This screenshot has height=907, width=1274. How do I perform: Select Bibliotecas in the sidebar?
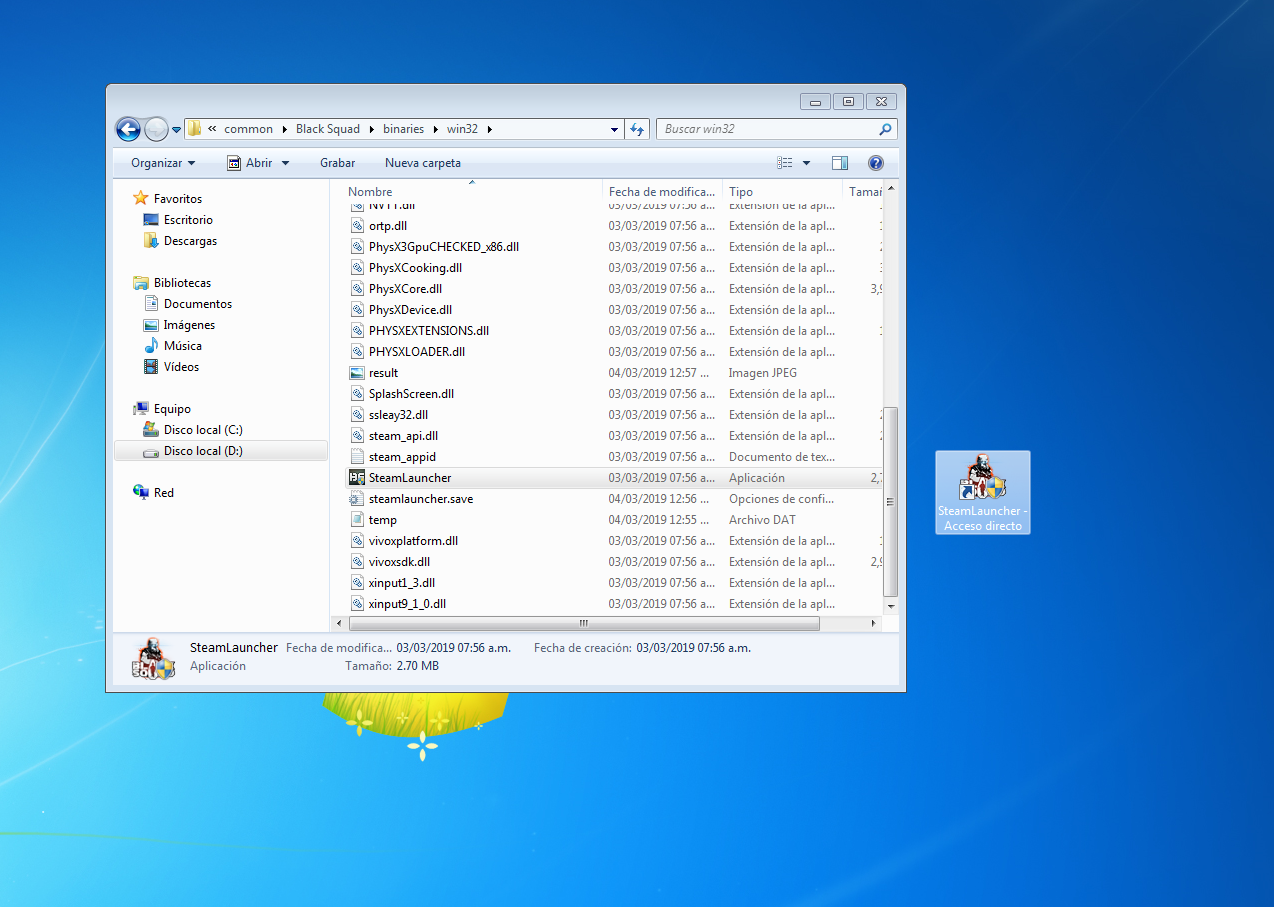182,283
